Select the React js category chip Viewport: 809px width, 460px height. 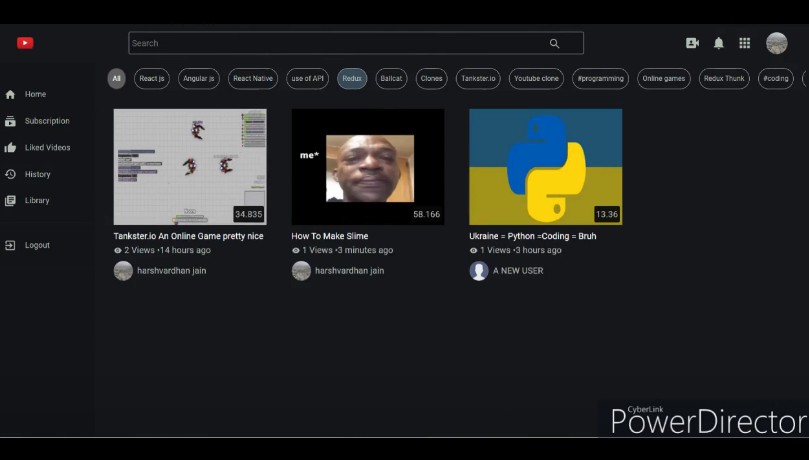[152, 78]
